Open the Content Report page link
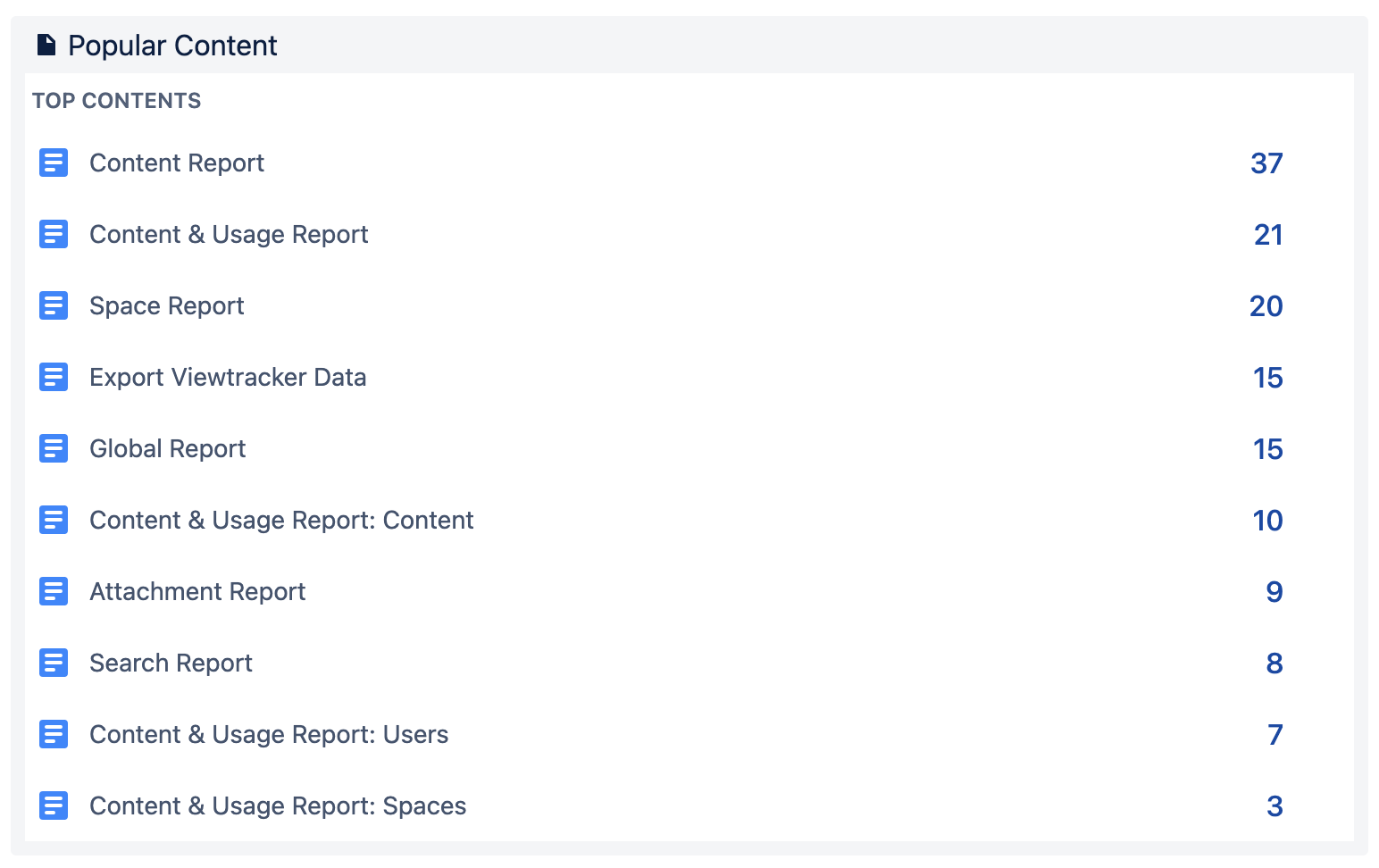The height and width of the screenshot is (868, 1379). pyautogui.click(x=177, y=163)
